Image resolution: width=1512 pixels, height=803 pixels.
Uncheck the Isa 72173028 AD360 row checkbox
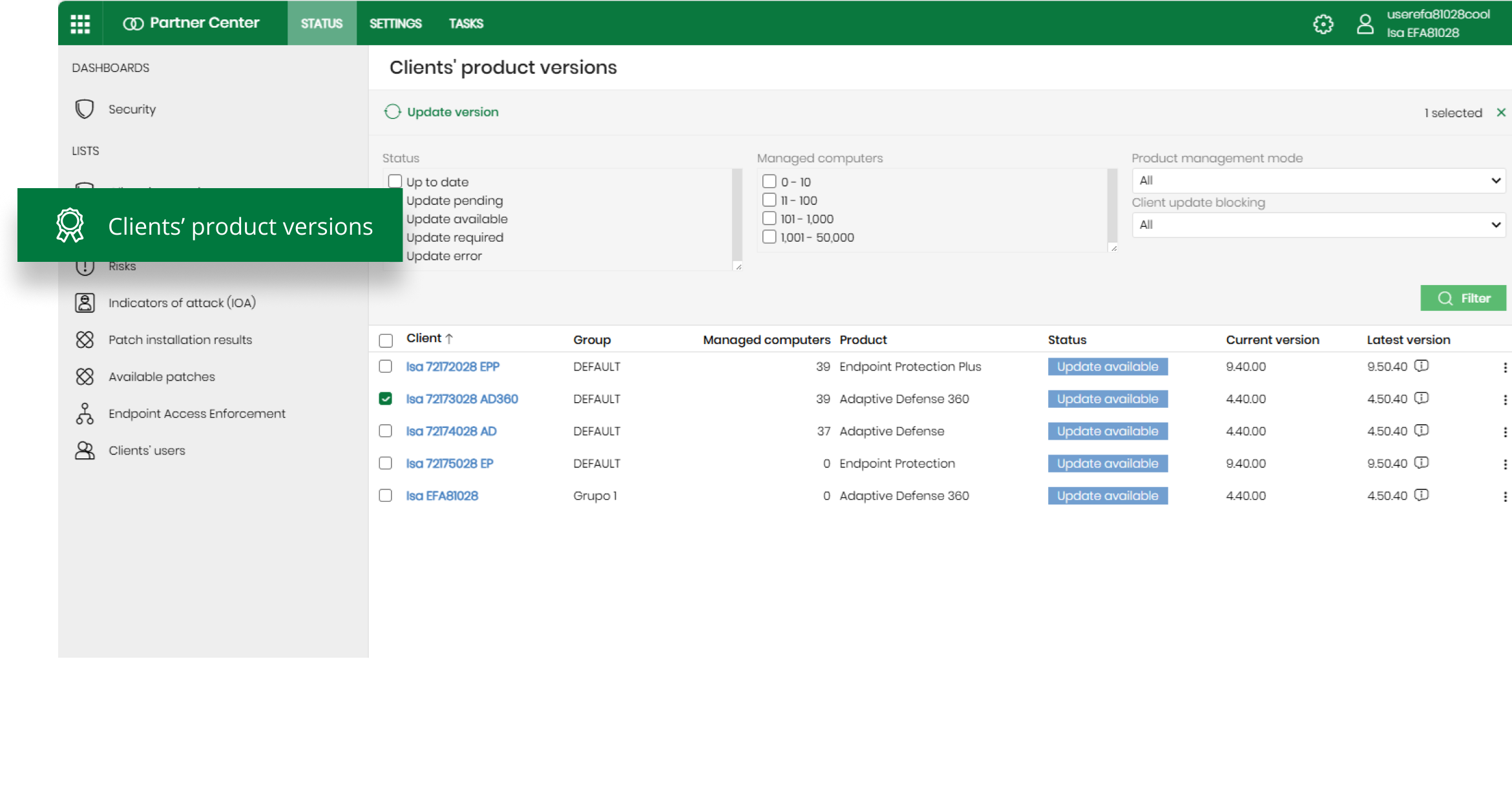coord(386,399)
